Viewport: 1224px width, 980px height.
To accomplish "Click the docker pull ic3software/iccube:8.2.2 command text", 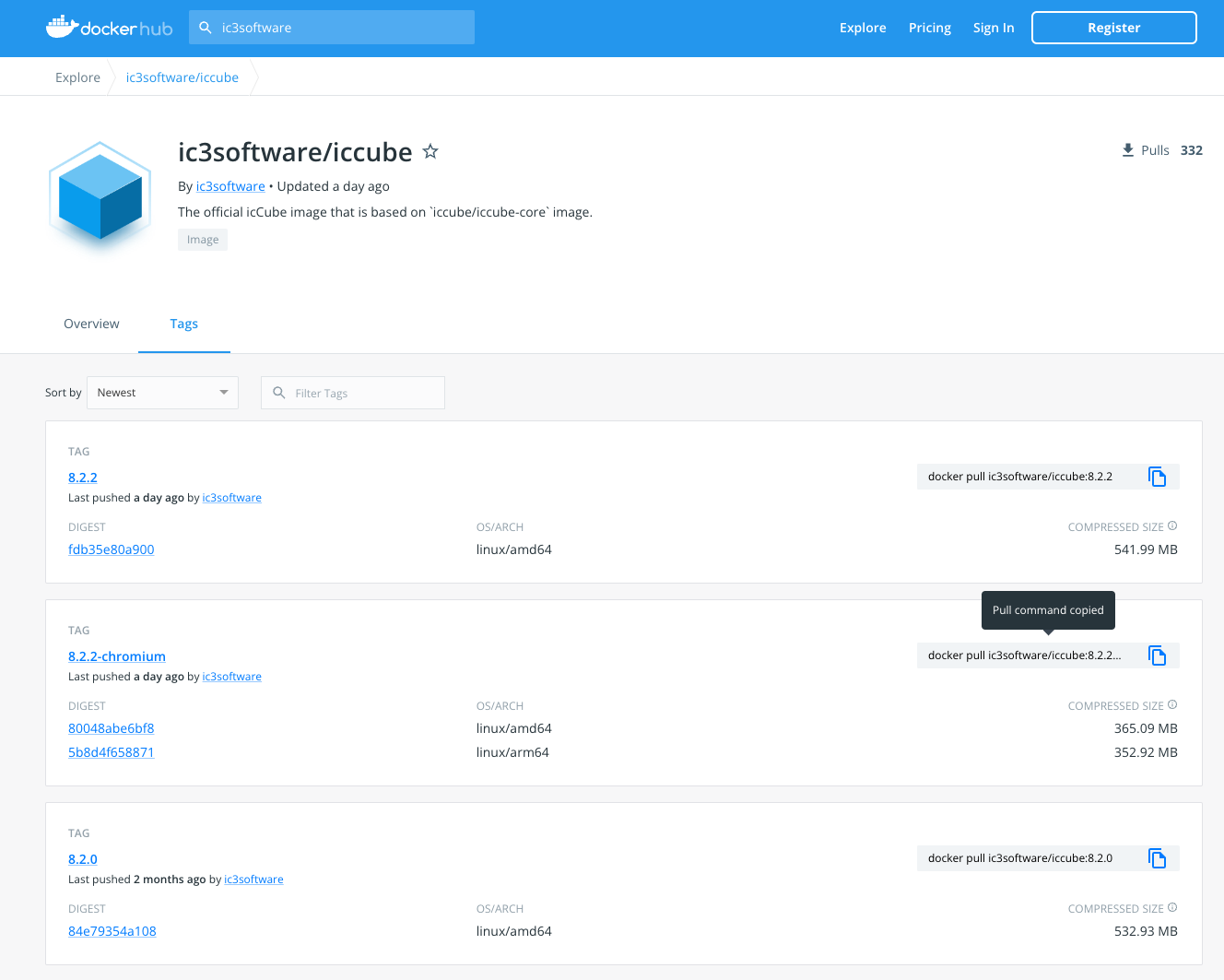I will (x=1020, y=477).
